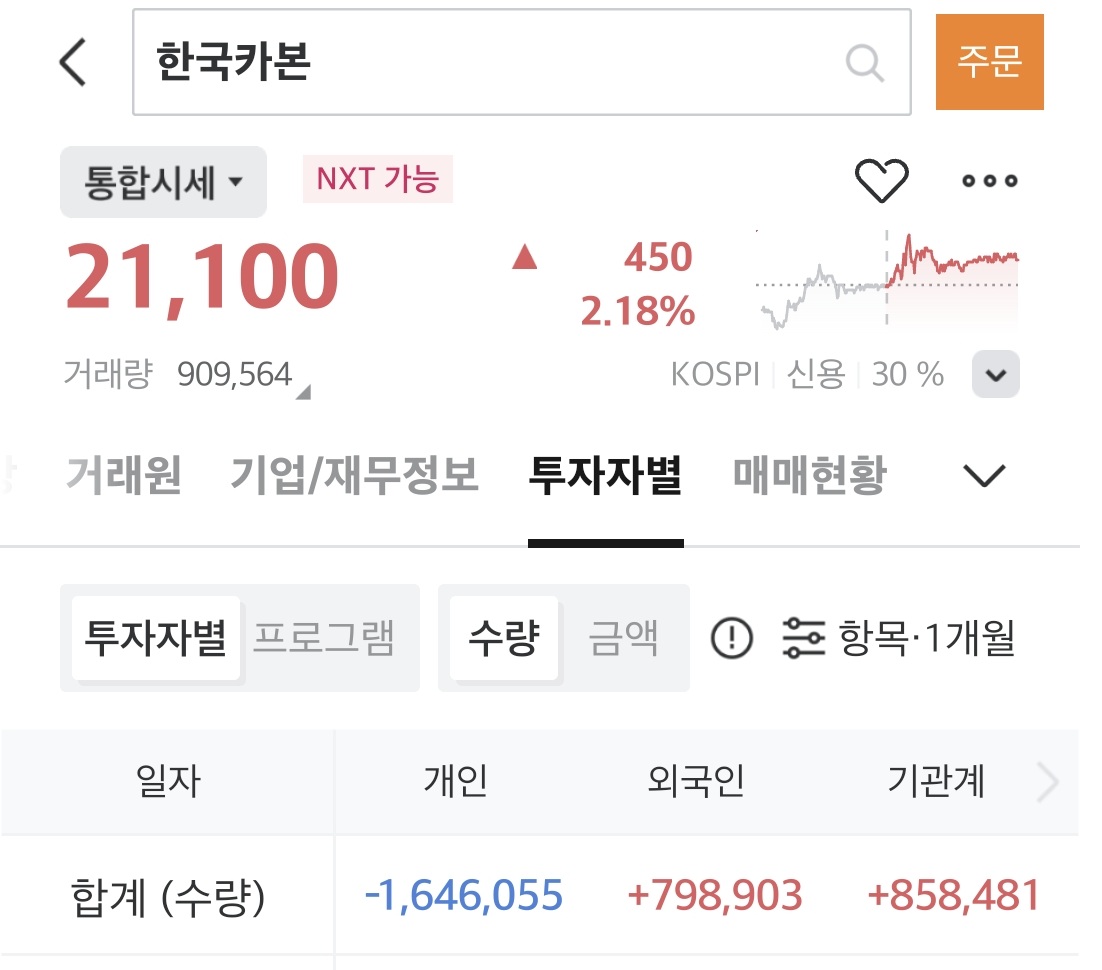Switch view to 금액 amount

pyautogui.click(x=623, y=638)
